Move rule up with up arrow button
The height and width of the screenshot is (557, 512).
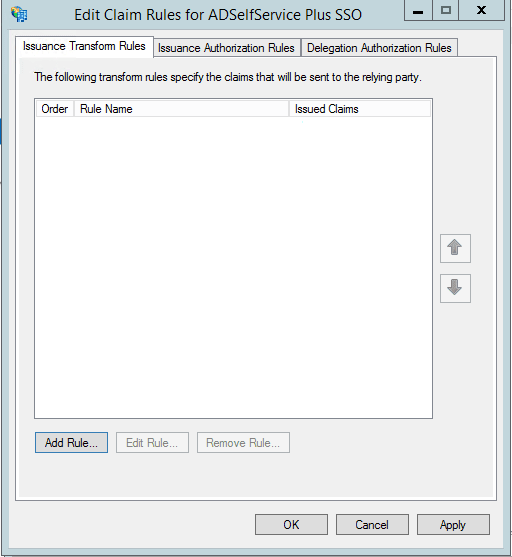[x=455, y=248]
